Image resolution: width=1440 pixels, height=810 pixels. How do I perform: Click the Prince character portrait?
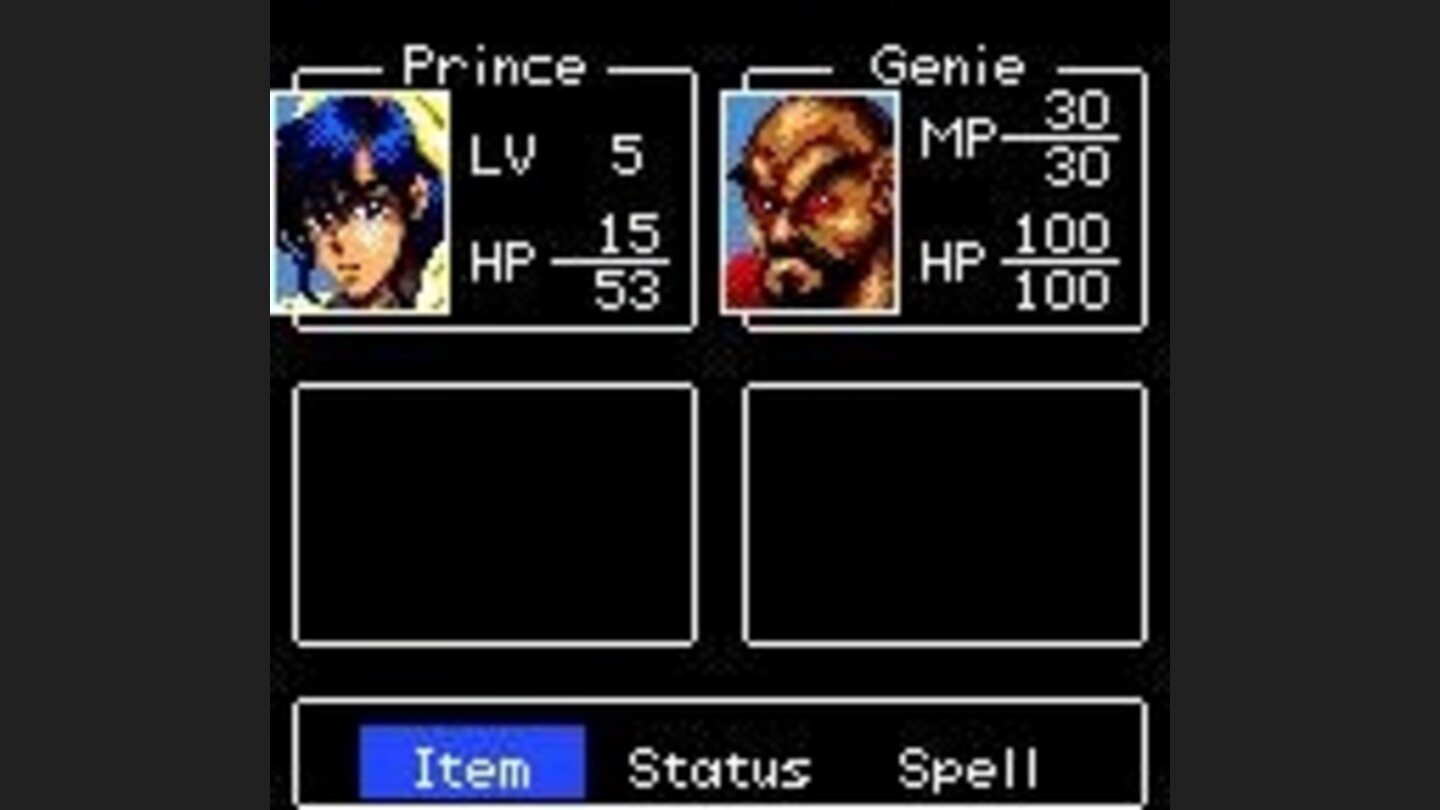pyautogui.click(x=361, y=203)
